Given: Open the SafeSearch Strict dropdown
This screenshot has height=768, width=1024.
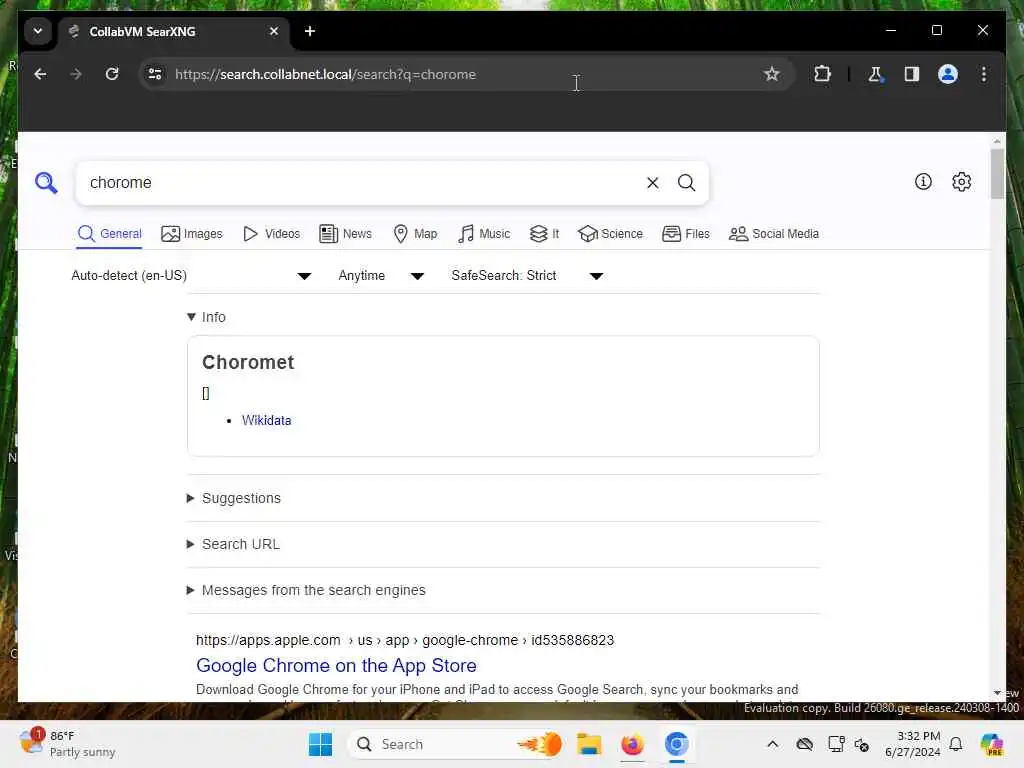Looking at the screenshot, I should click(526, 276).
